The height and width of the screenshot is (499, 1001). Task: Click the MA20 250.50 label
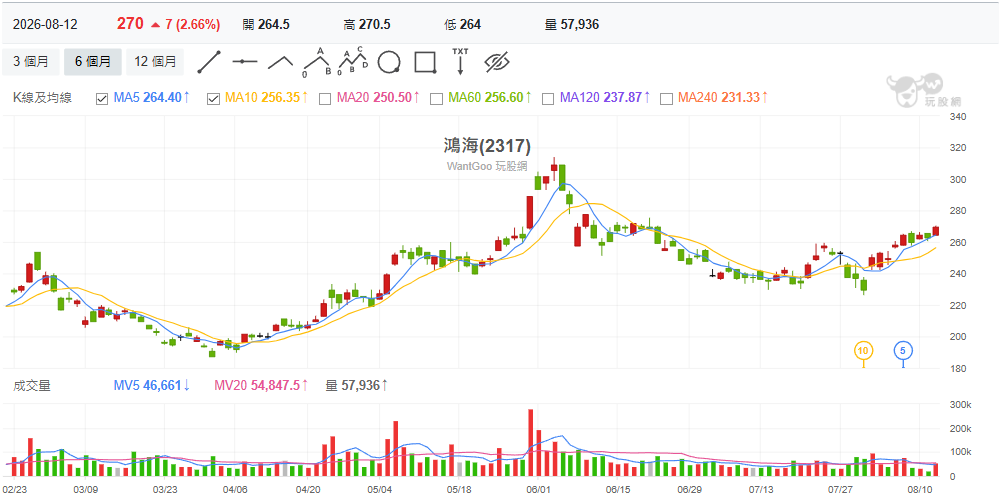tap(378, 98)
